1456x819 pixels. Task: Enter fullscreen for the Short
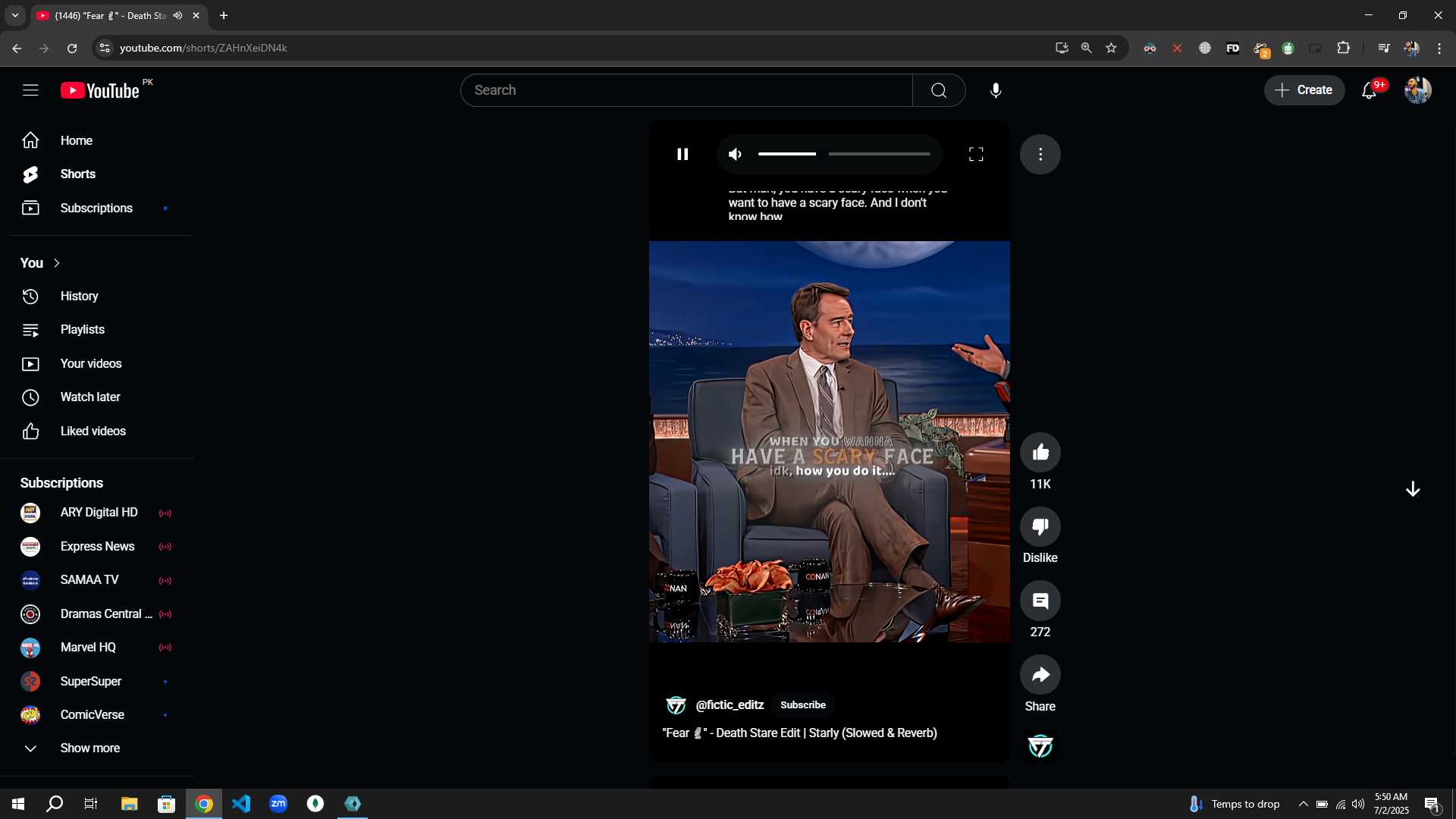click(x=976, y=154)
